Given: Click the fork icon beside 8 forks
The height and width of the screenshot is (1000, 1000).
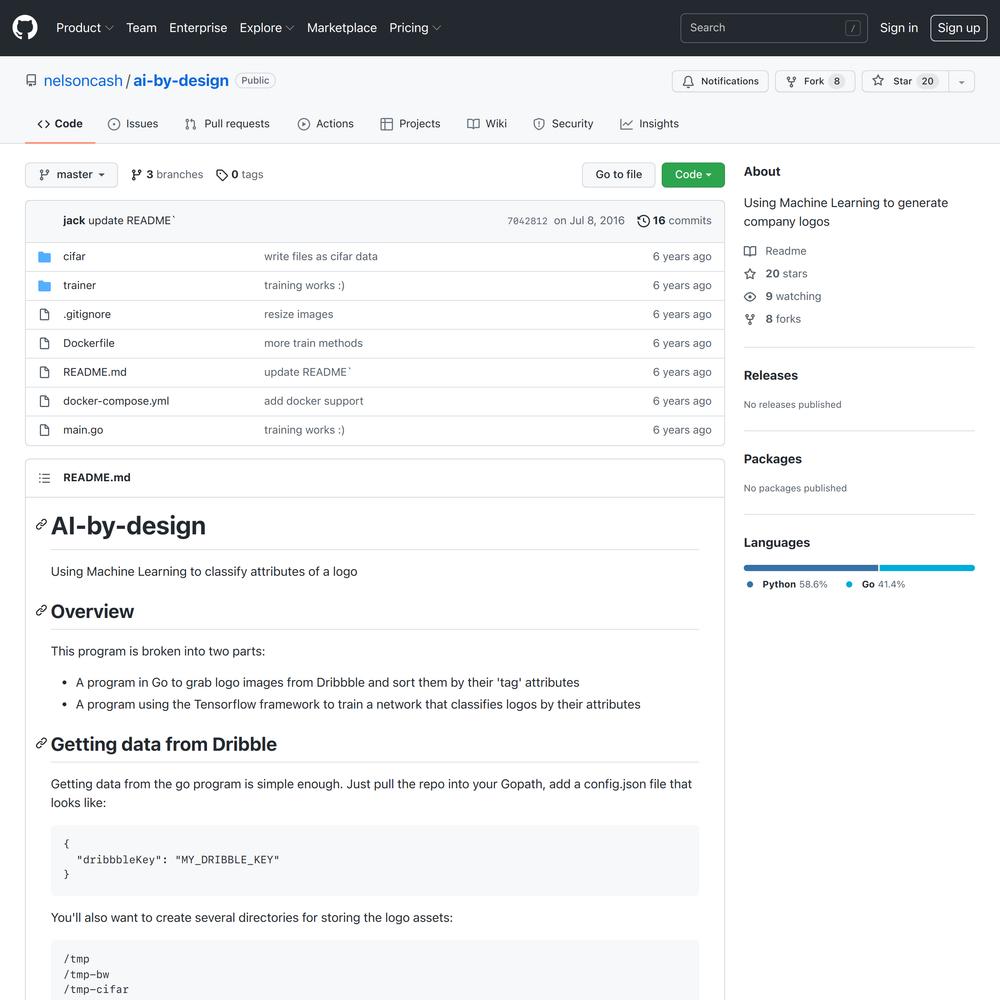Looking at the screenshot, I should (750, 319).
